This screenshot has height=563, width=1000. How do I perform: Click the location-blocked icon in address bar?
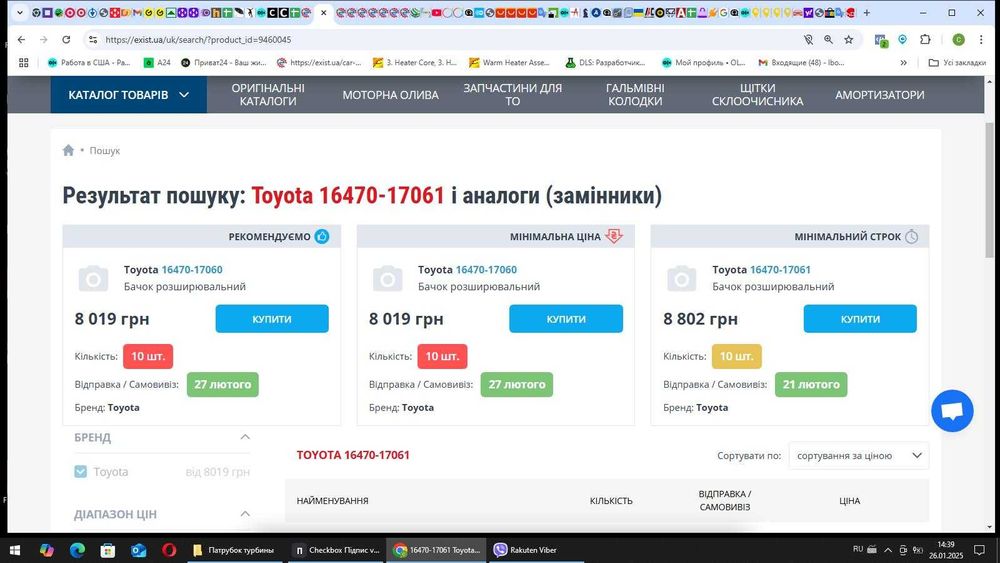tap(808, 40)
